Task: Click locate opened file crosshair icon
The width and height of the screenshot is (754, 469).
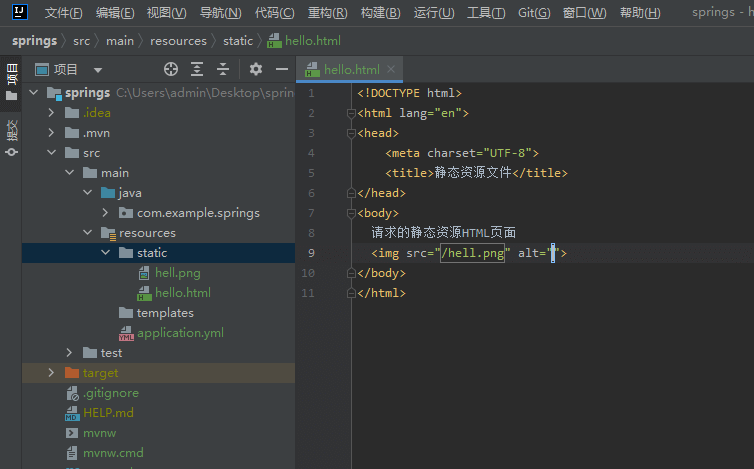Action: [171, 69]
